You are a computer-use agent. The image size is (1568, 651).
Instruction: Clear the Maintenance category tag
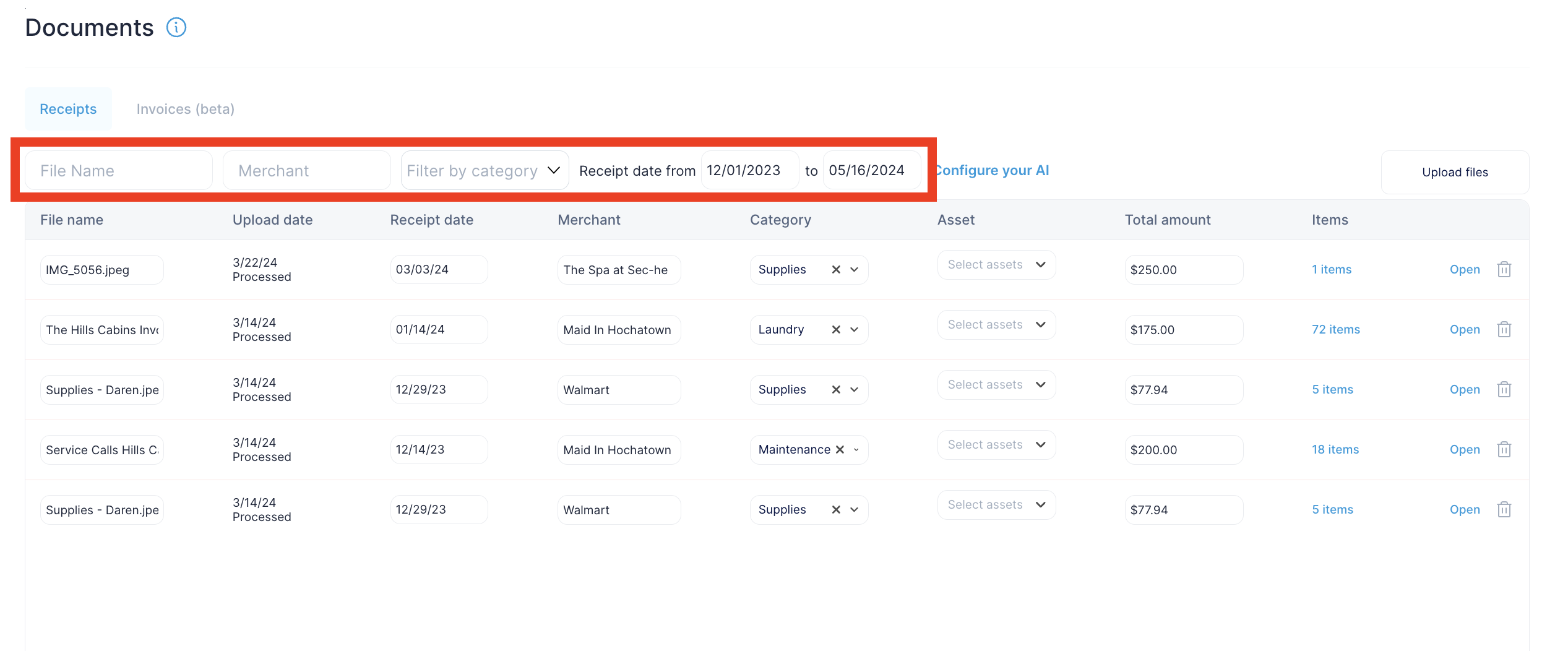(x=840, y=449)
